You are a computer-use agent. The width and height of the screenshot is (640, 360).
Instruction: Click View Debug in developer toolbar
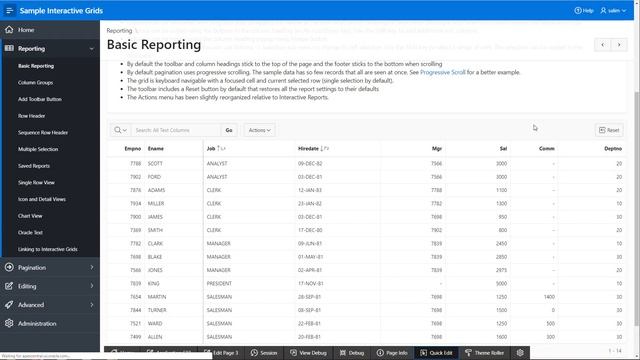[x=309, y=353]
